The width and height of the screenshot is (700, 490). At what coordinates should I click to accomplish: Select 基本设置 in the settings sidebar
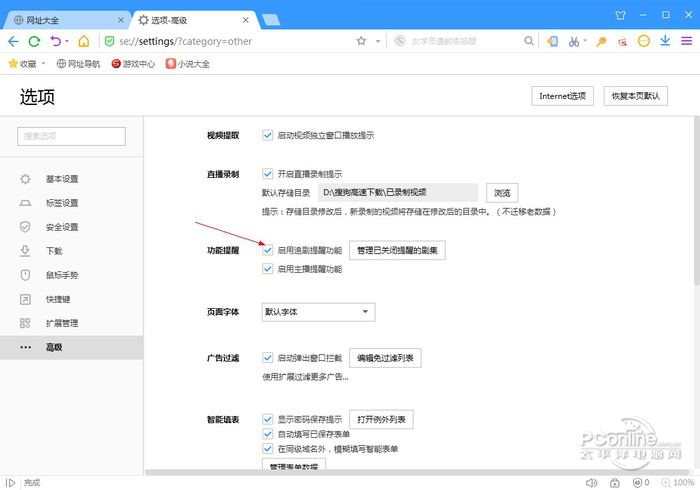(62, 179)
